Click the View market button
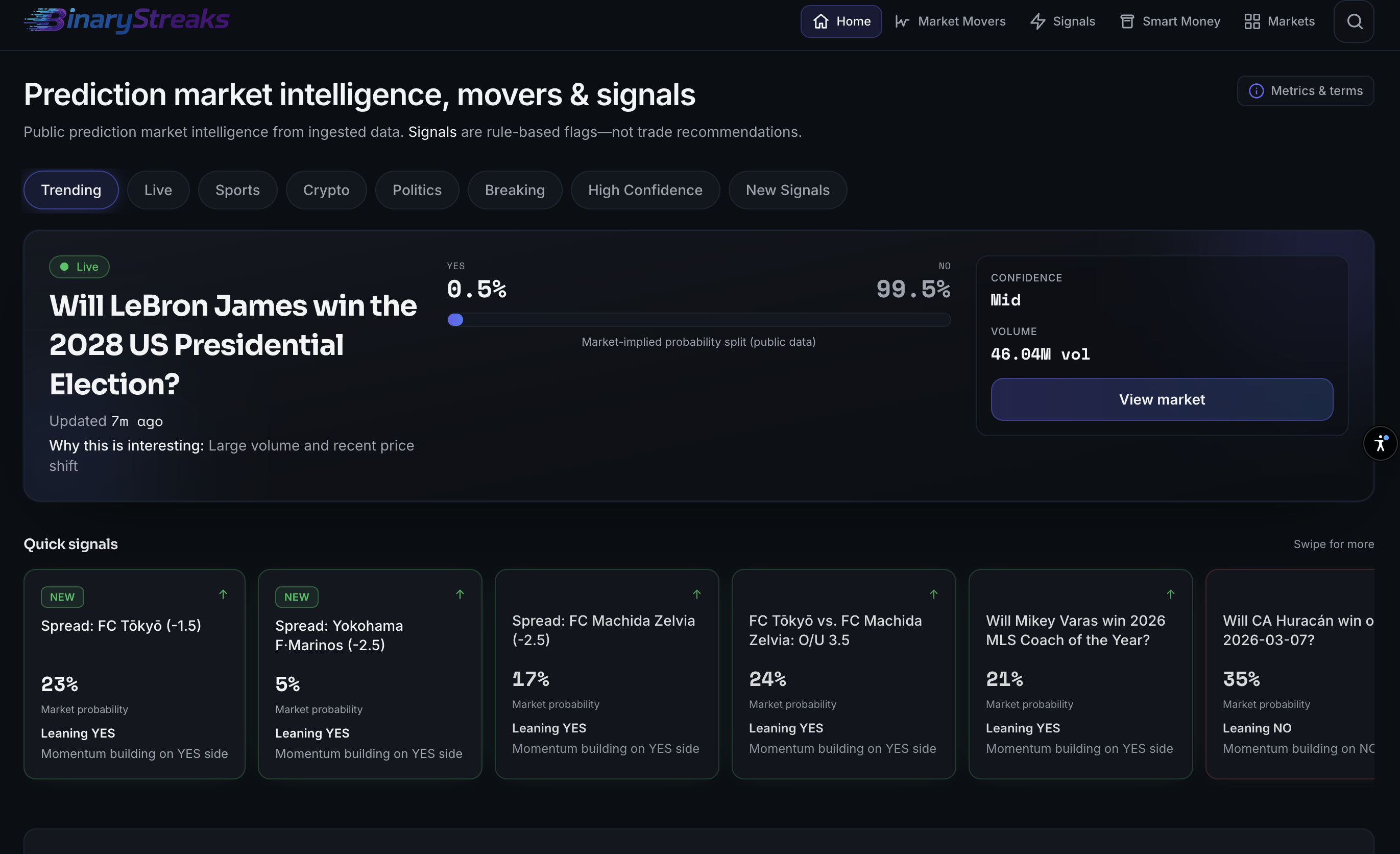The image size is (1400, 854). [x=1162, y=399]
